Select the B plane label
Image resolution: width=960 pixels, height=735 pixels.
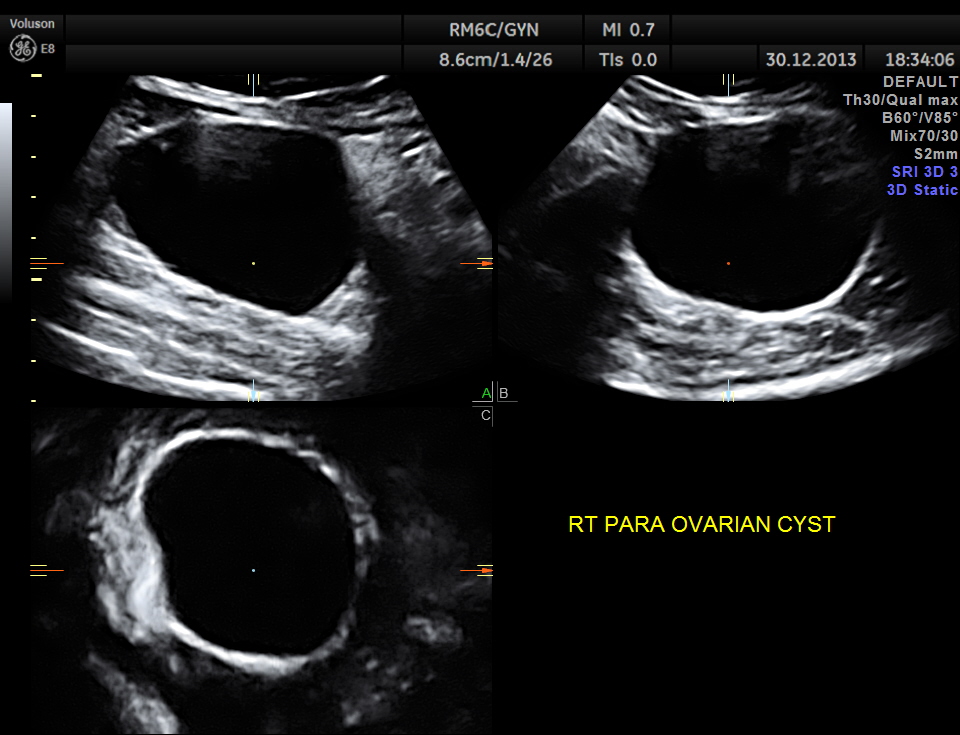(x=504, y=393)
